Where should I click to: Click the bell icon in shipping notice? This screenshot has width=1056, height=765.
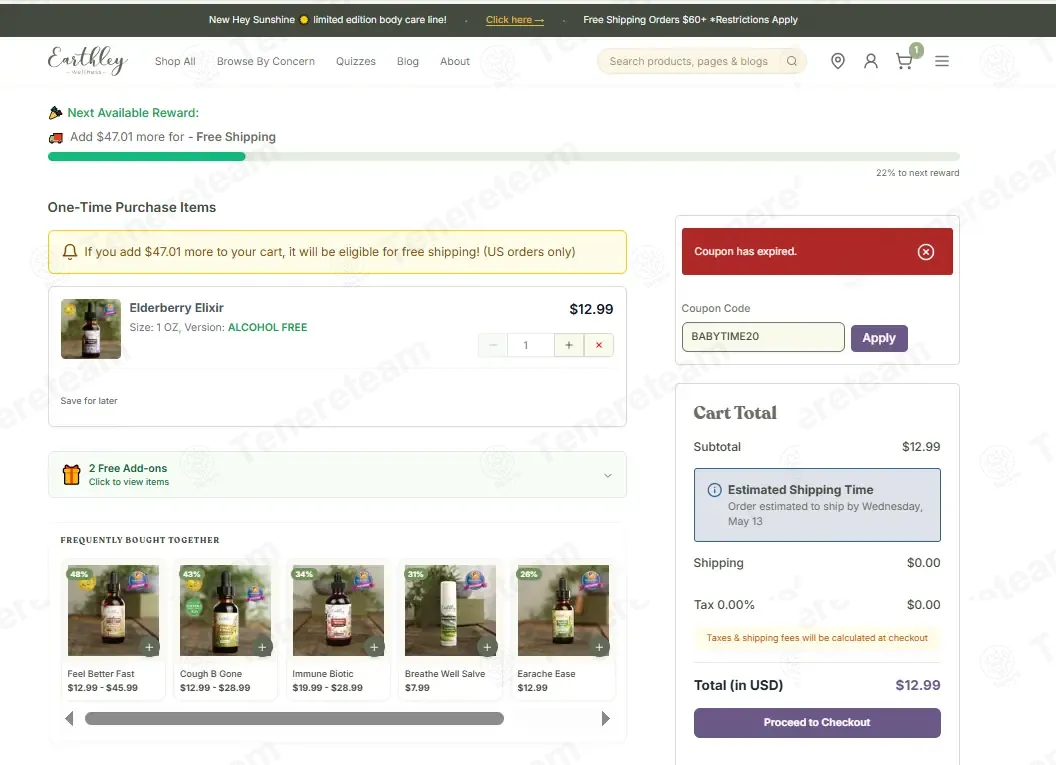coord(69,252)
